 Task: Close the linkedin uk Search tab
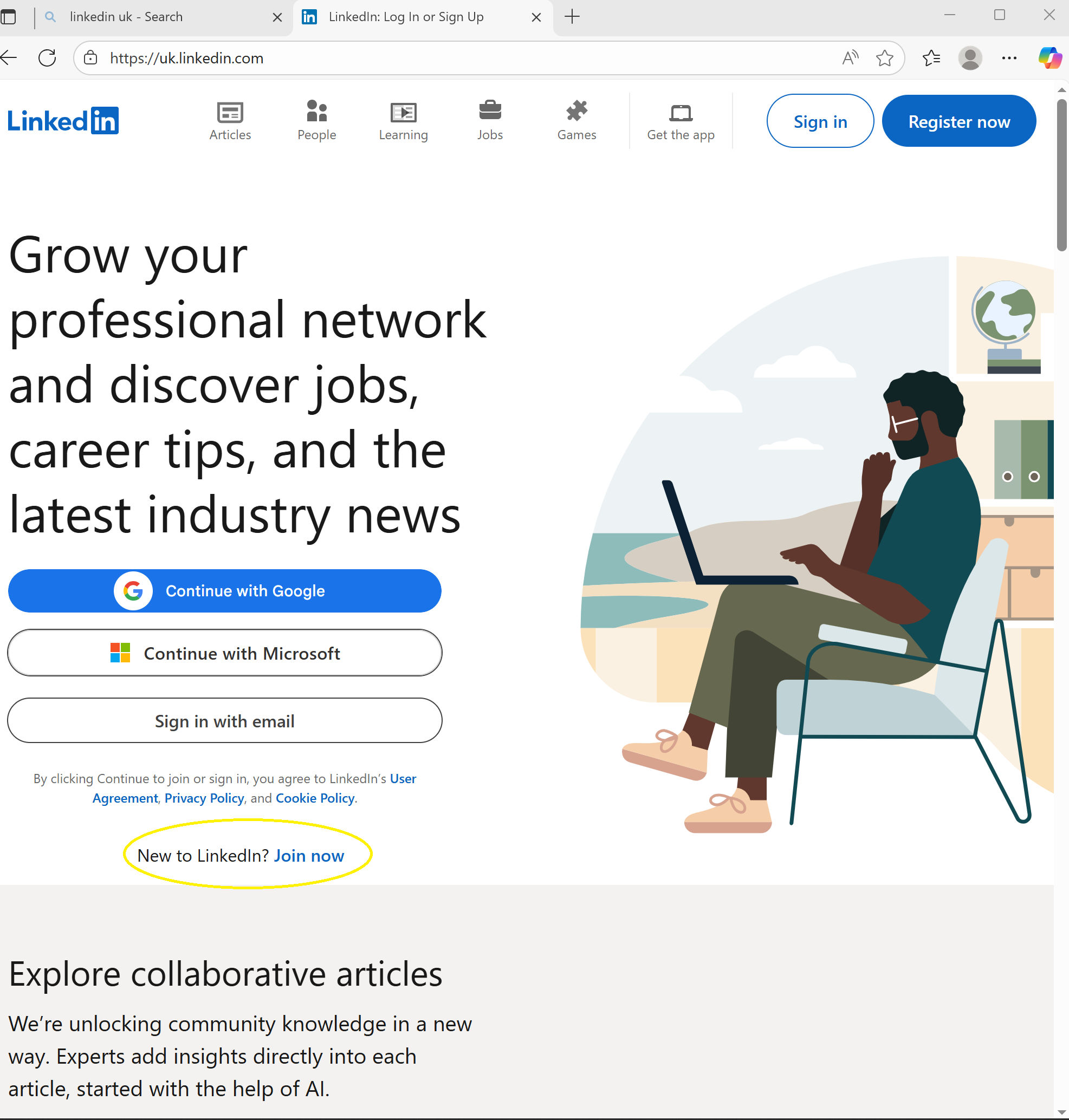(277, 17)
